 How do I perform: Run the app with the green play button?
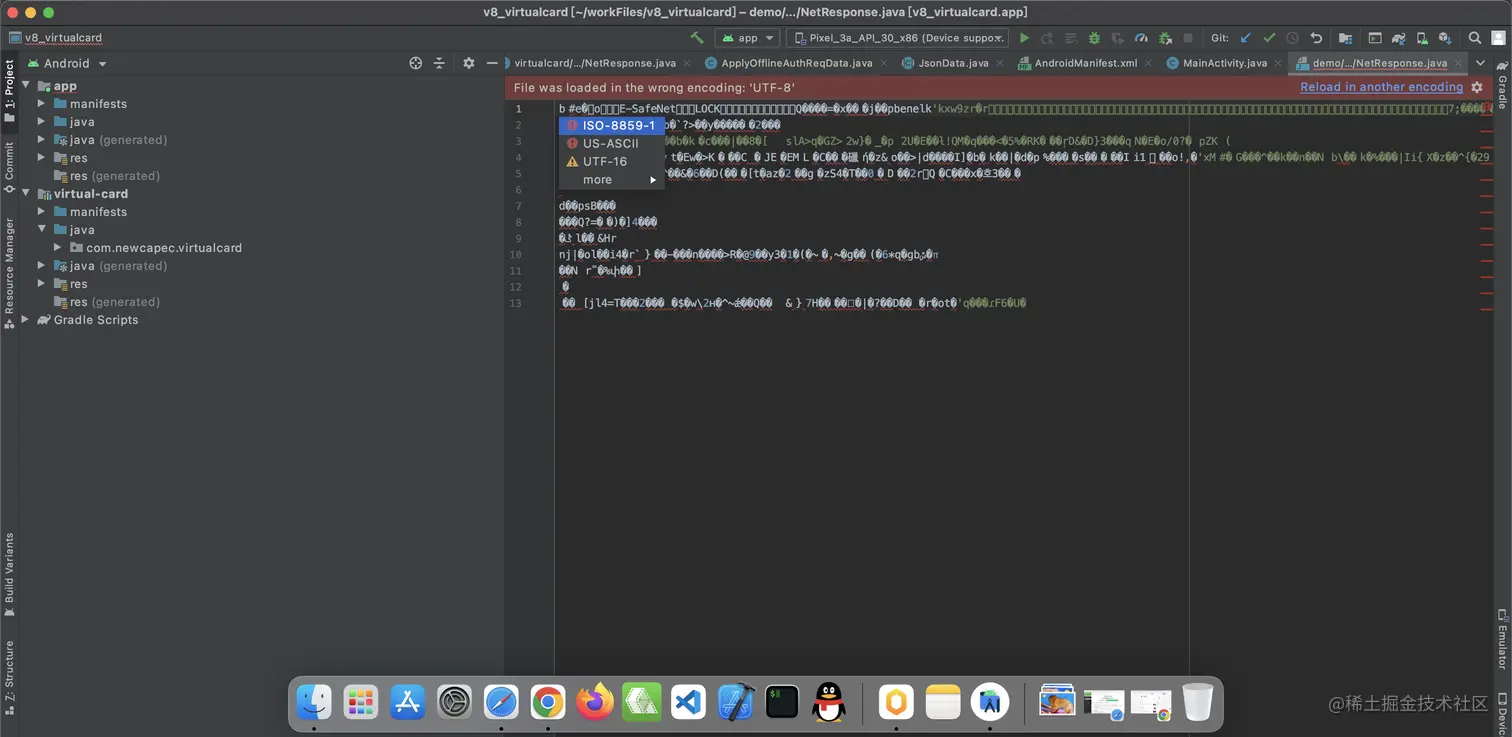pyautogui.click(x=1024, y=38)
